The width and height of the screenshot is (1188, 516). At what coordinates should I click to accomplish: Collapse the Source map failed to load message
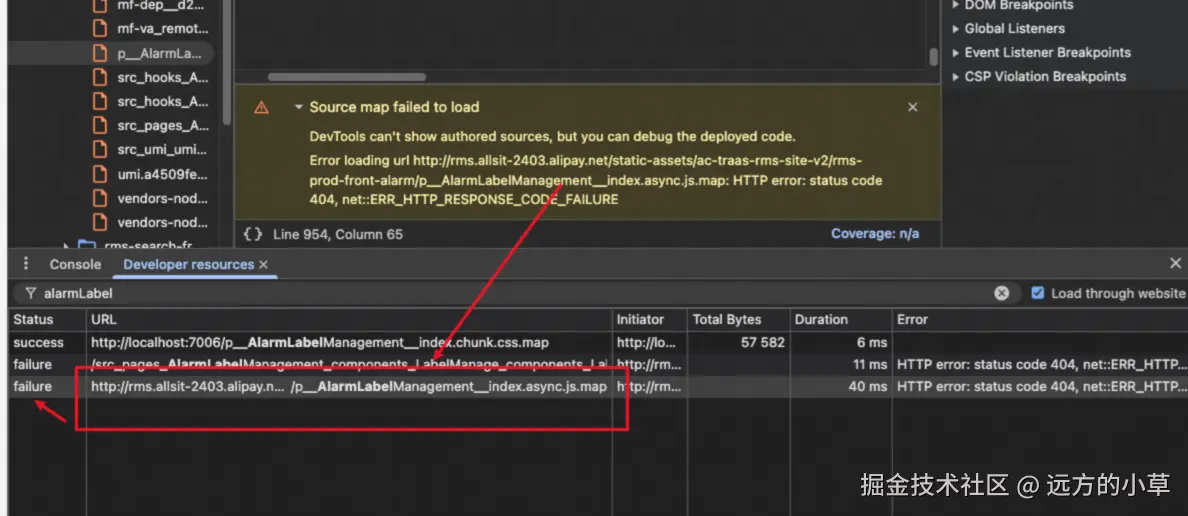point(298,107)
